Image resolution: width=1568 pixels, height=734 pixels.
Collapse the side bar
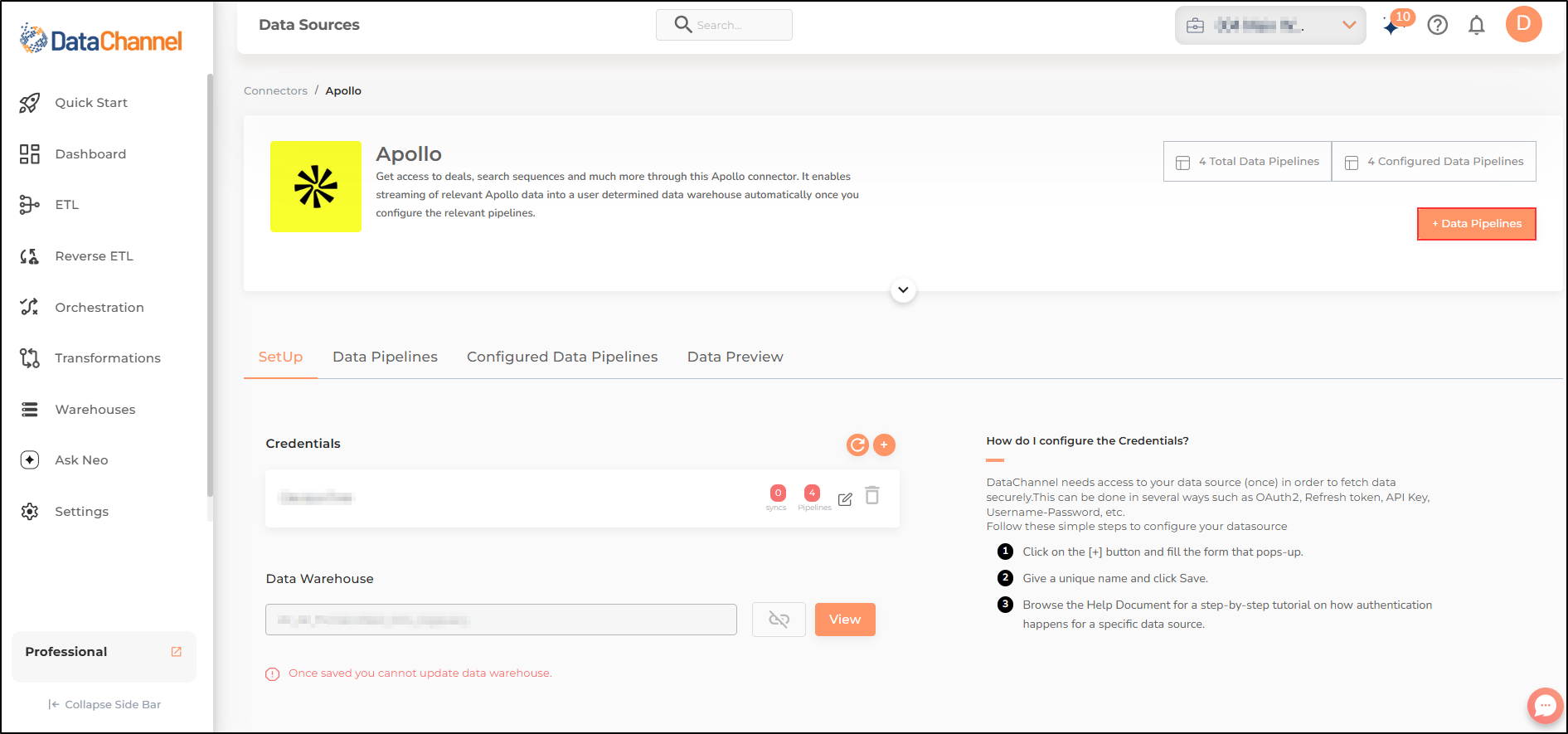104,705
